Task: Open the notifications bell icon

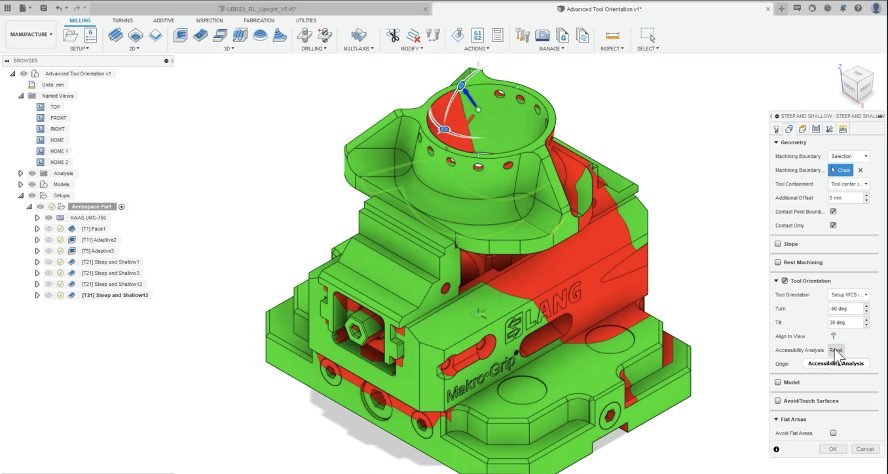Action: click(843, 8)
